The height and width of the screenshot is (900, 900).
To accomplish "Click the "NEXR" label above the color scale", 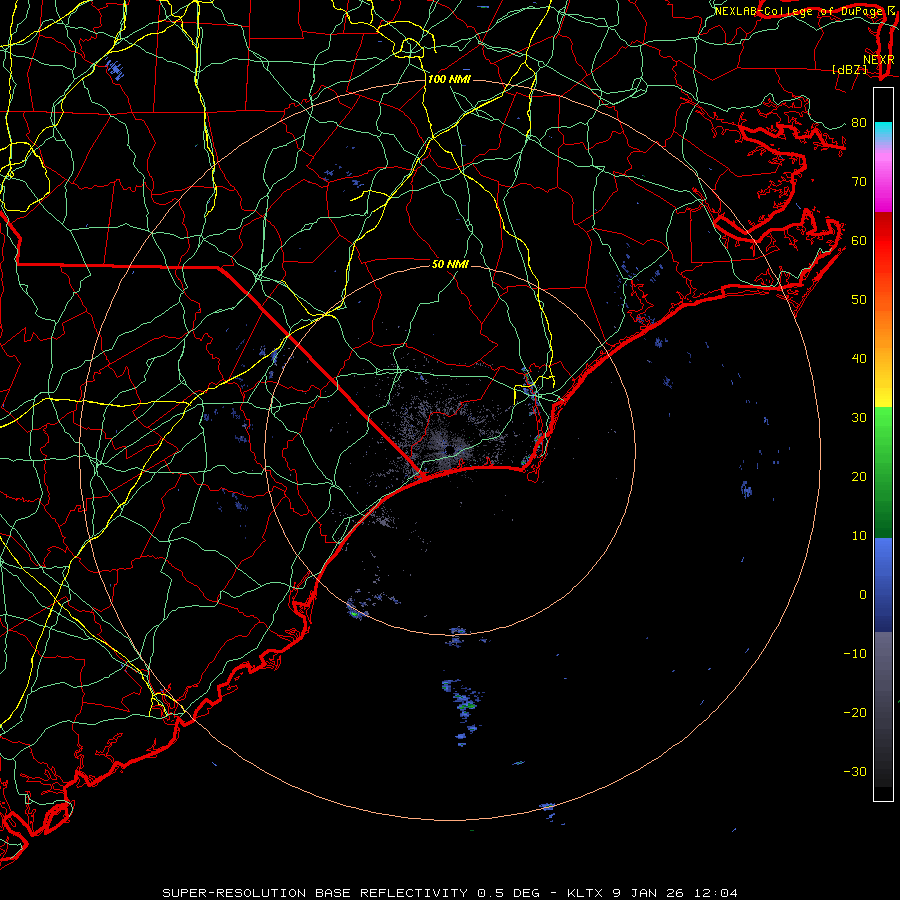I will tap(879, 60).
